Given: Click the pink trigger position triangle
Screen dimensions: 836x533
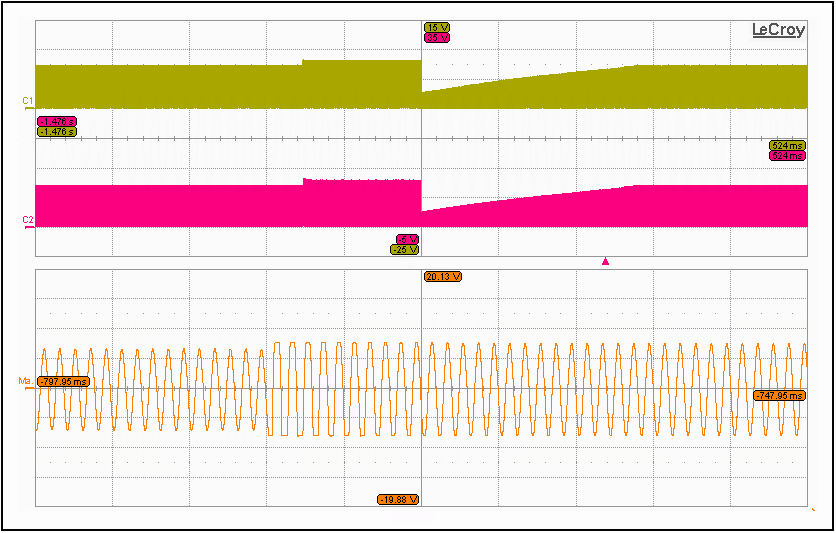Looking at the screenshot, I should 605,261.
